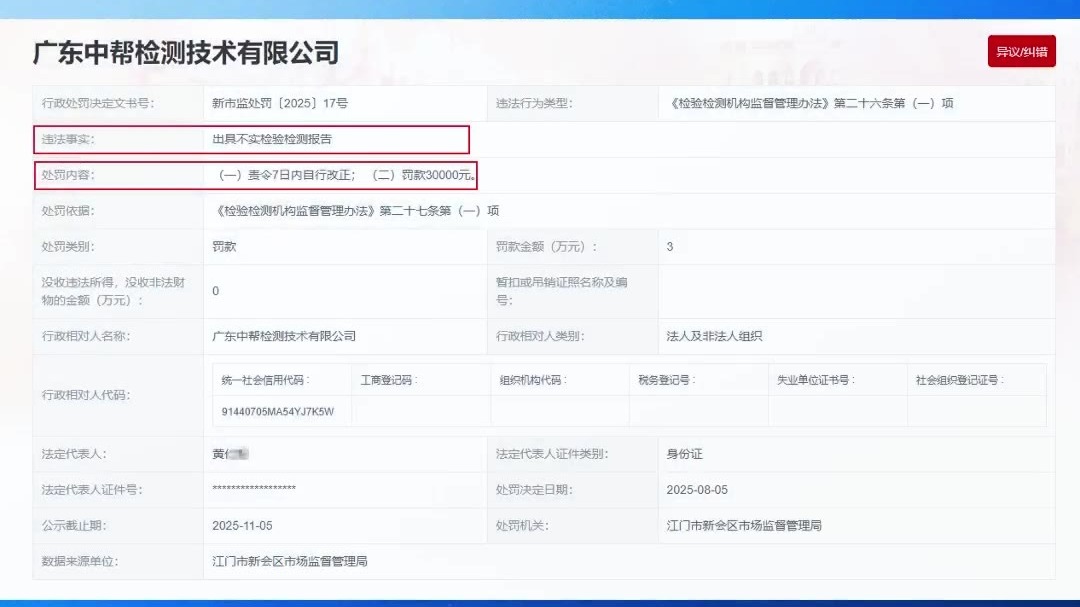Click the 法定代表人证件类别 label
This screenshot has height=607, width=1080.
[552, 454]
